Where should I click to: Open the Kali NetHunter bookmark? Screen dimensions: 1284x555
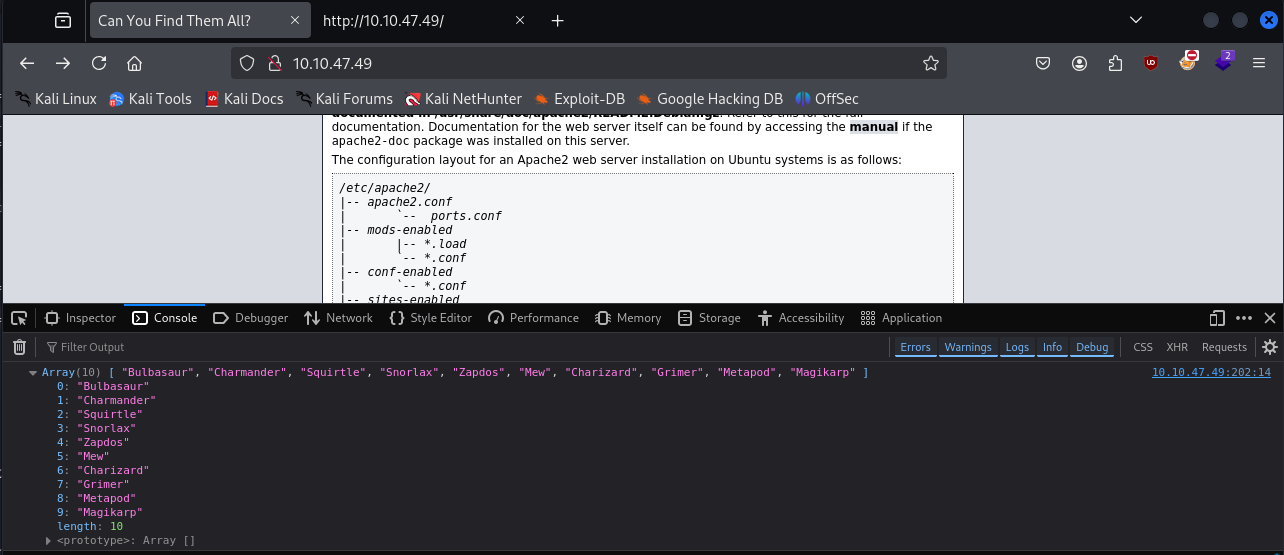(463, 98)
